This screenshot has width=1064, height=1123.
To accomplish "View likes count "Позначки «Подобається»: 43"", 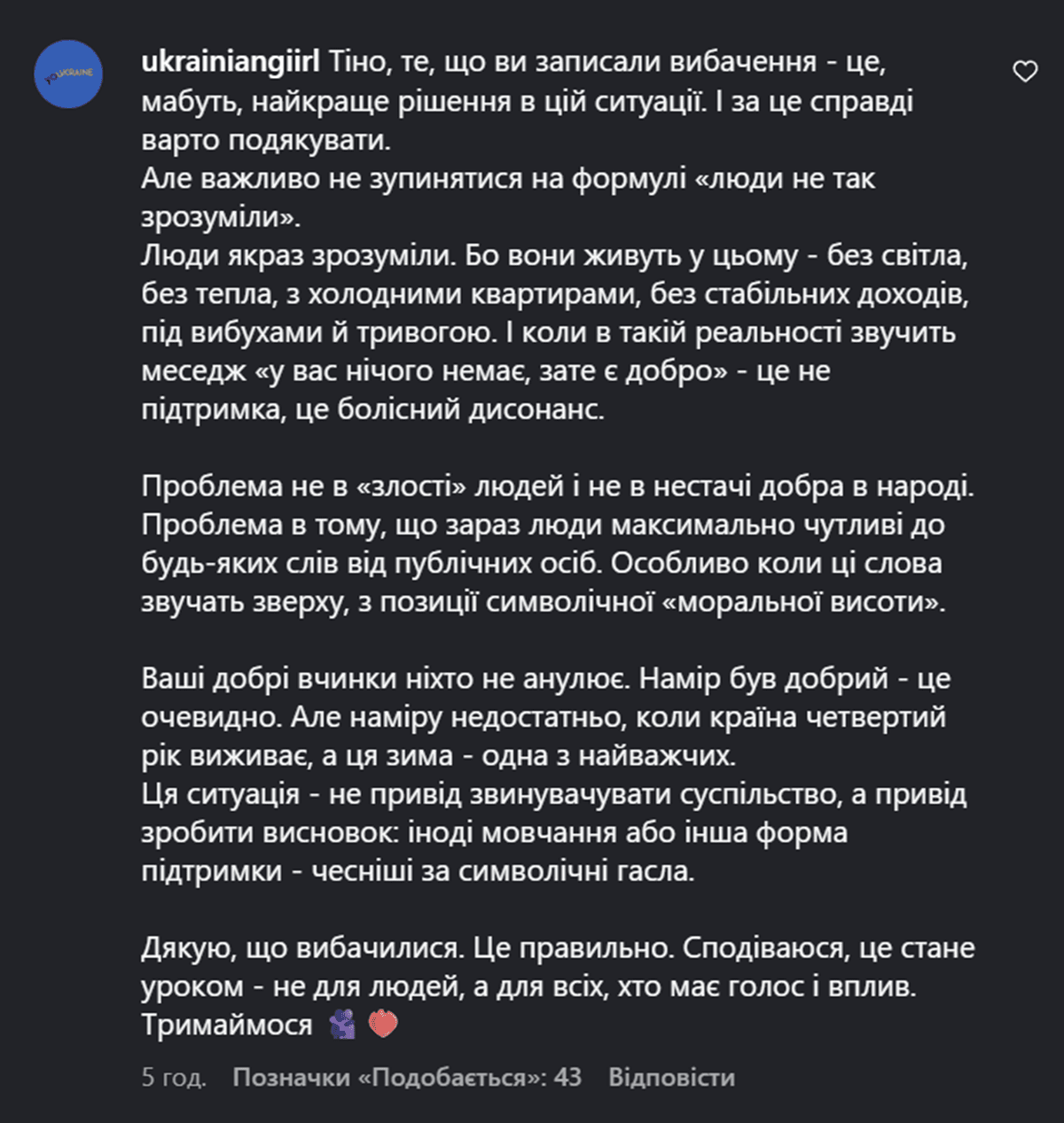I will 407,1077.
